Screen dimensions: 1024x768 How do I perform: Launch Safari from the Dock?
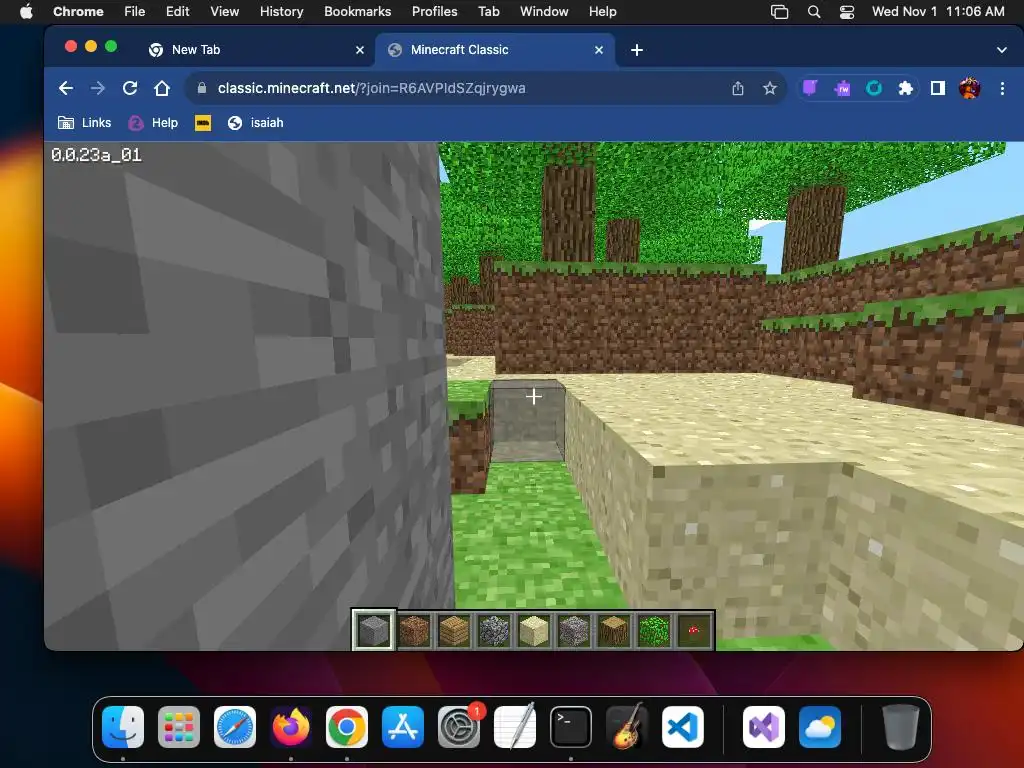coord(235,727)
